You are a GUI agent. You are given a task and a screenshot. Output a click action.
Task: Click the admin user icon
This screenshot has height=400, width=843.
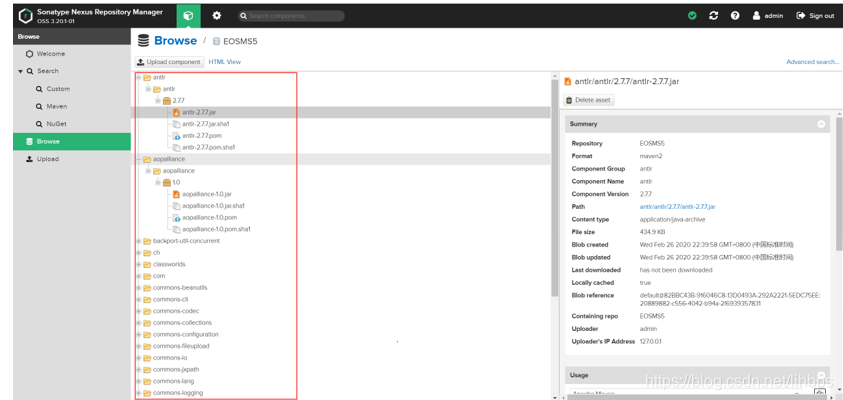[x=756, y=16]
